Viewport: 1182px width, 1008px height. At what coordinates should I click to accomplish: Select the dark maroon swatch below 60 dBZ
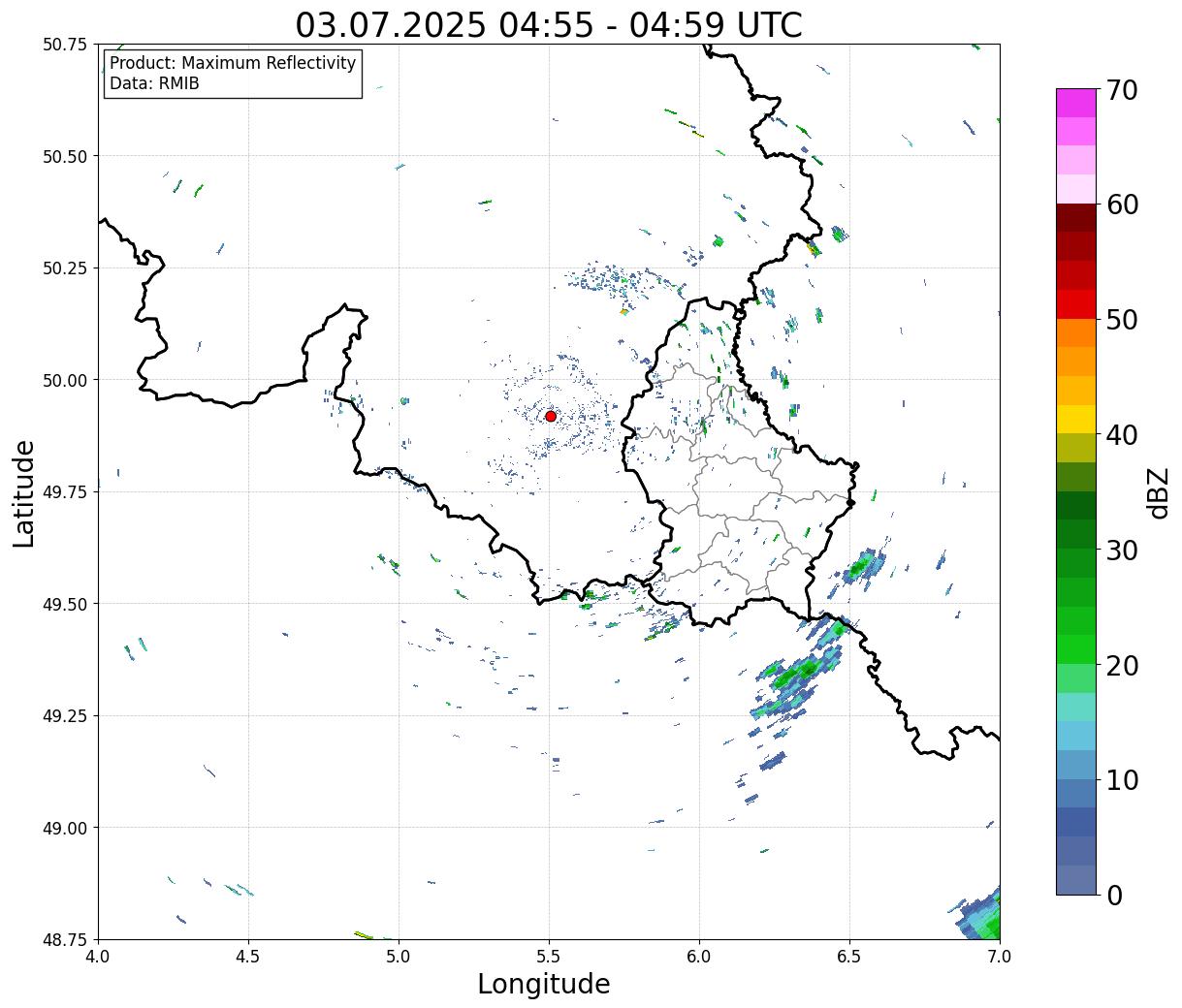[x=1076, y=218]
